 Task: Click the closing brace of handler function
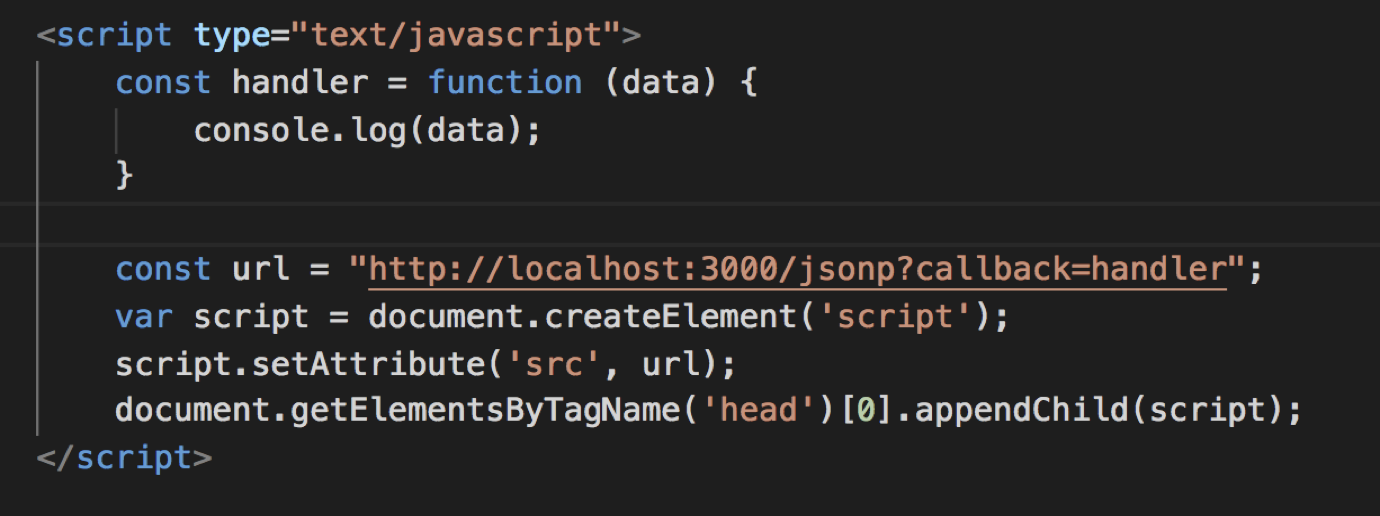125,176
